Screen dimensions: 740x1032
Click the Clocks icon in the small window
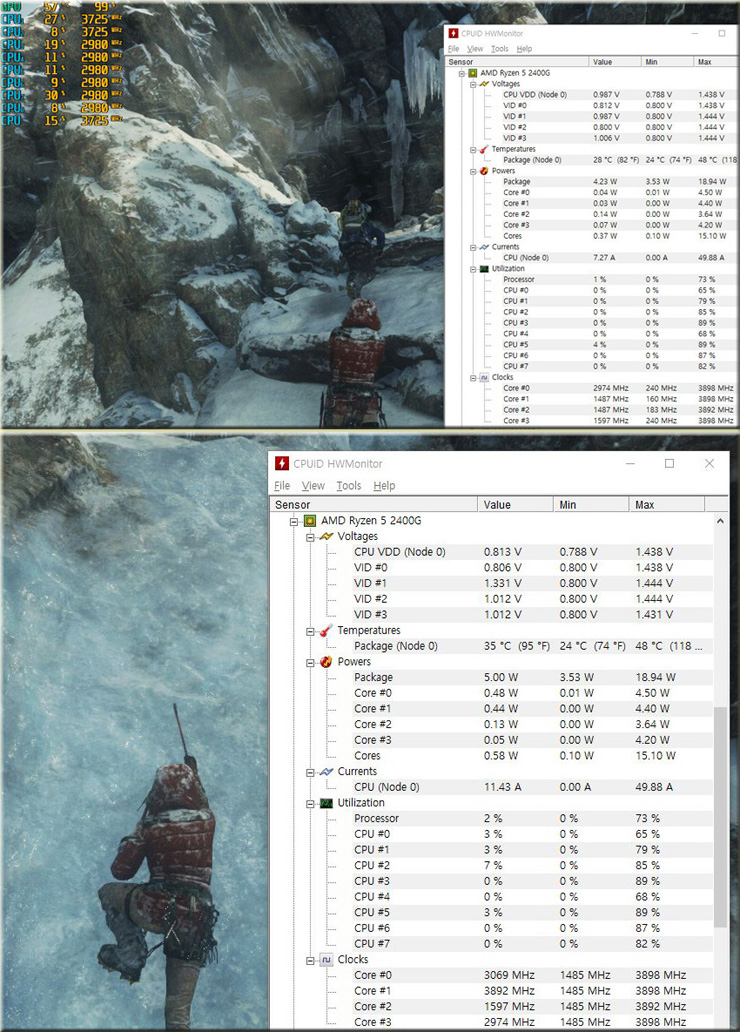point(484,377)
